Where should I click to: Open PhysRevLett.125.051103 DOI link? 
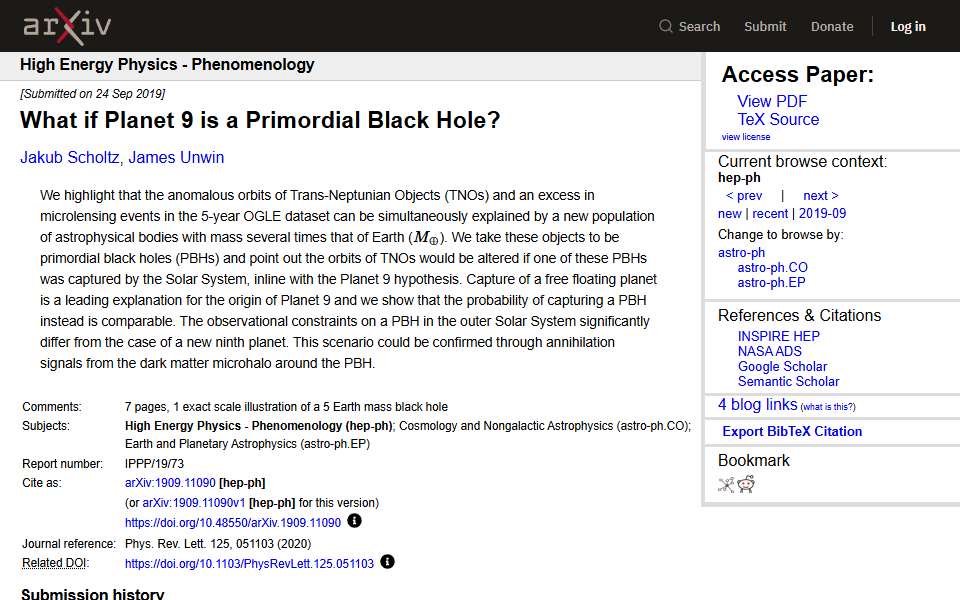click(x=249, y=564)
